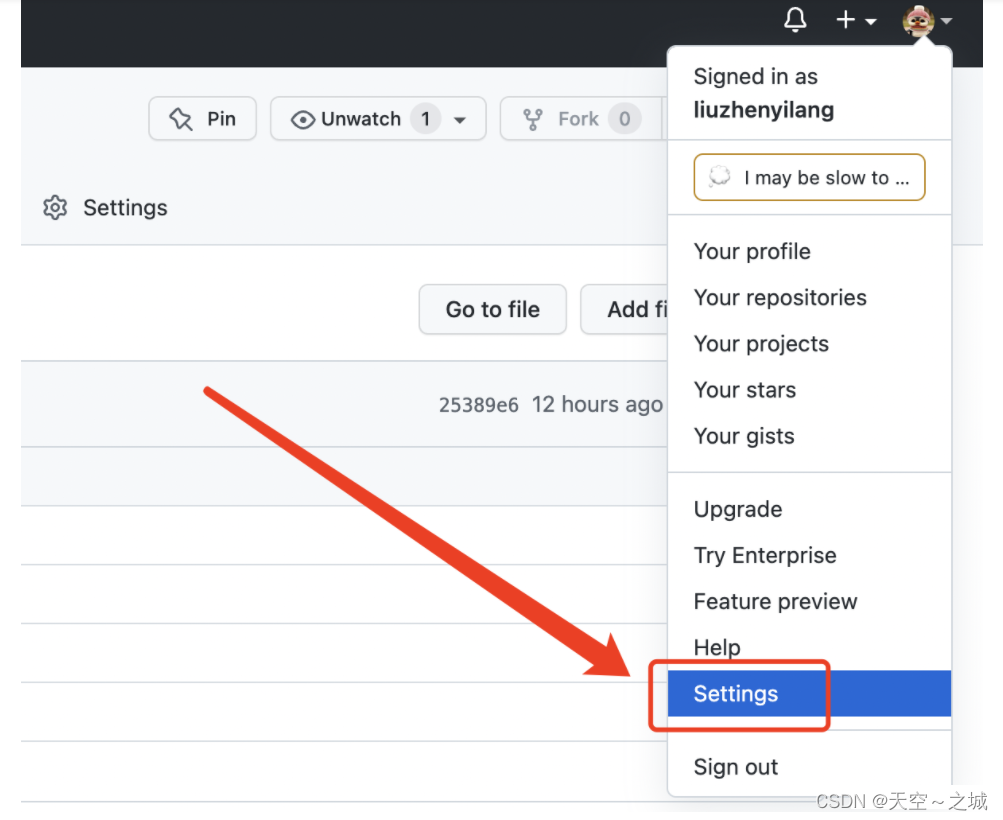Viewport: 1003px width, 820px height.
Task: Click the username liuzhenyilang
Action: (764, 110)
